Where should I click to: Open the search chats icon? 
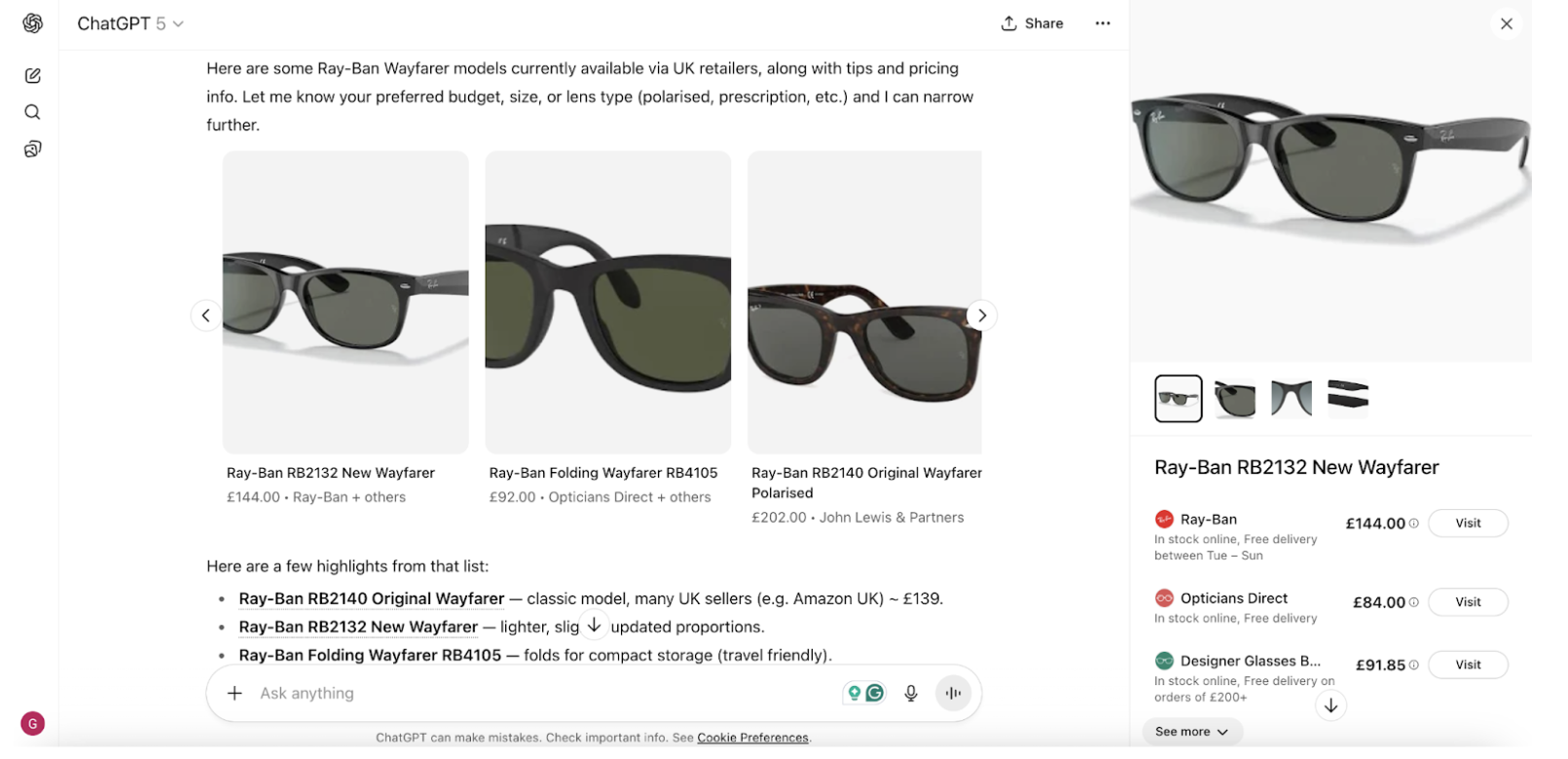pos(33,112)
